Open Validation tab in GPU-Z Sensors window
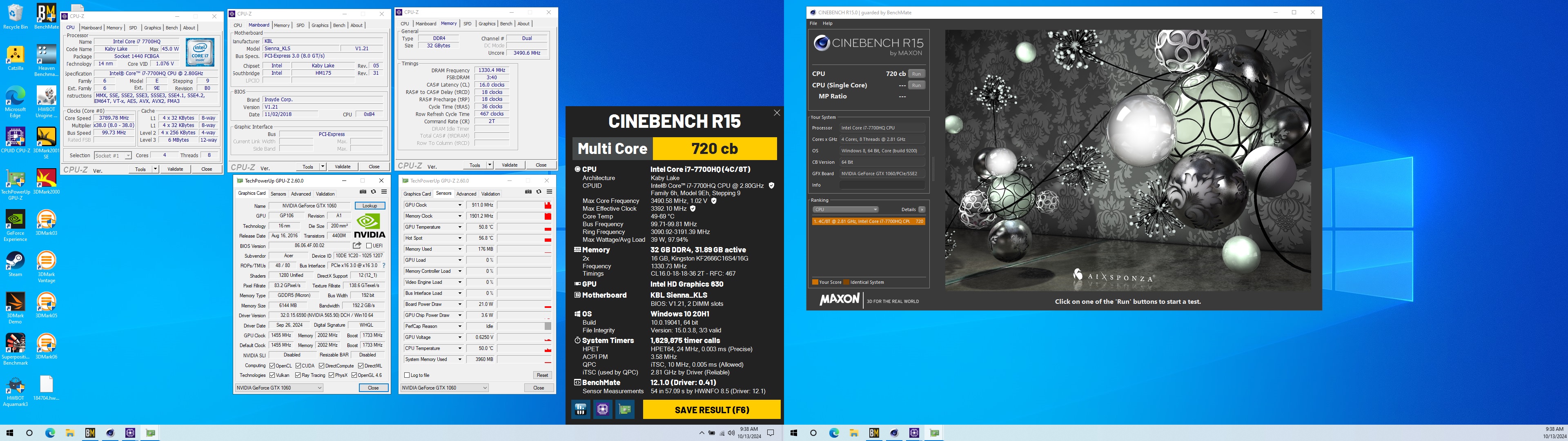Screen dimensions: 1568x441 490,194
